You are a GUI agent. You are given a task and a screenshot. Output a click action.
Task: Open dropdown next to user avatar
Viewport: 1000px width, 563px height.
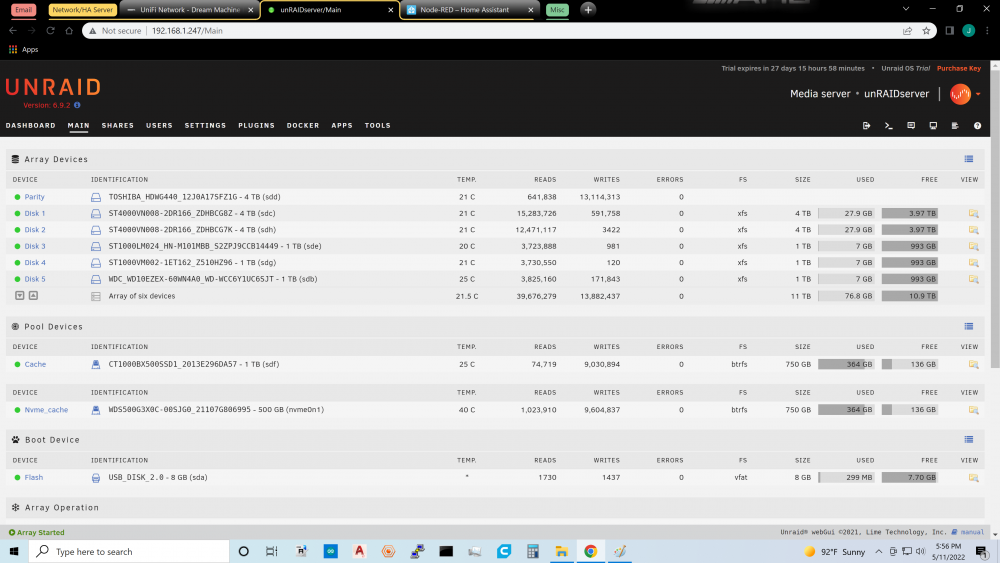tap(978, 94)
